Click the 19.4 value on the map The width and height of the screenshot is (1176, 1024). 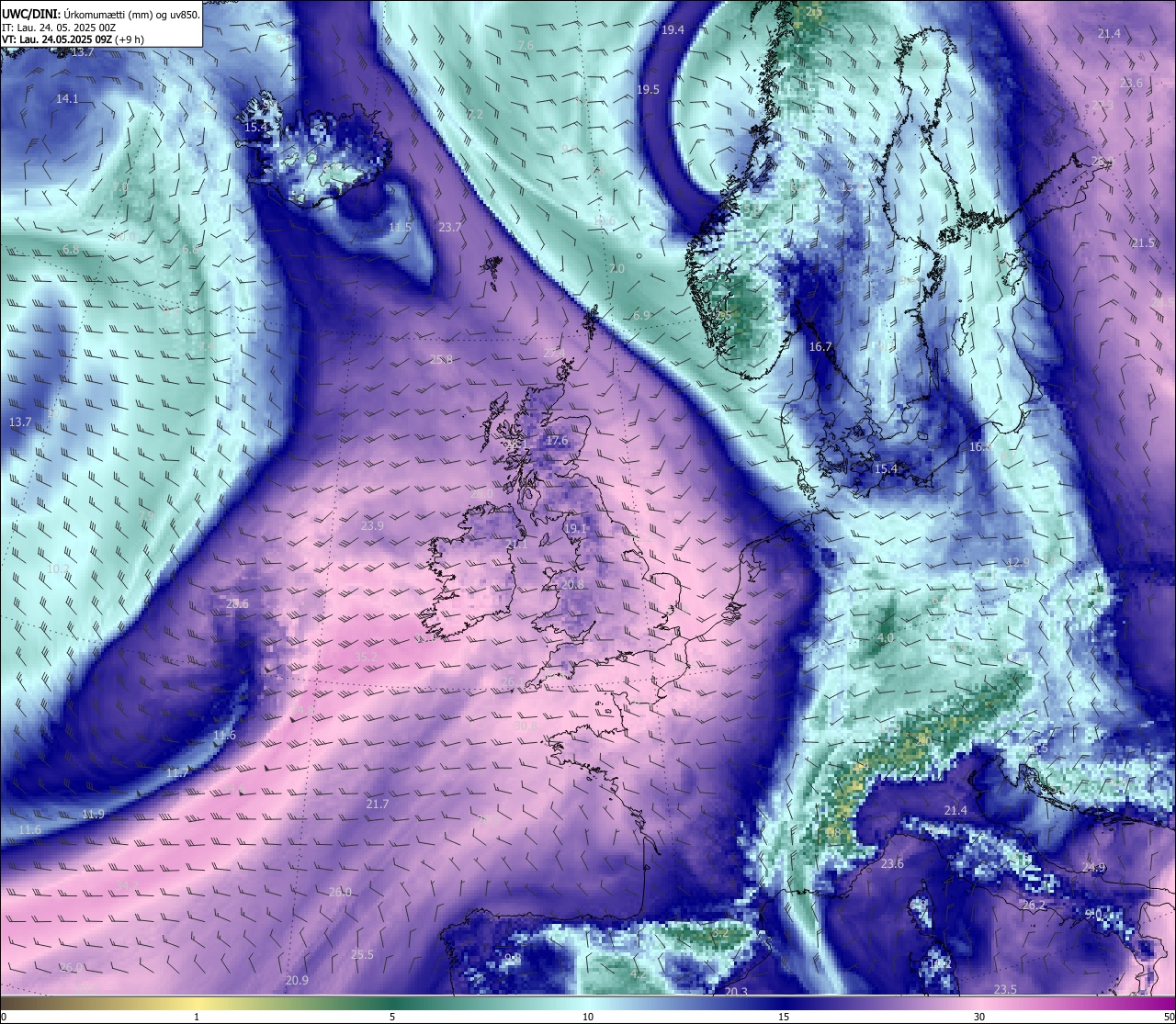click(673, 30)
